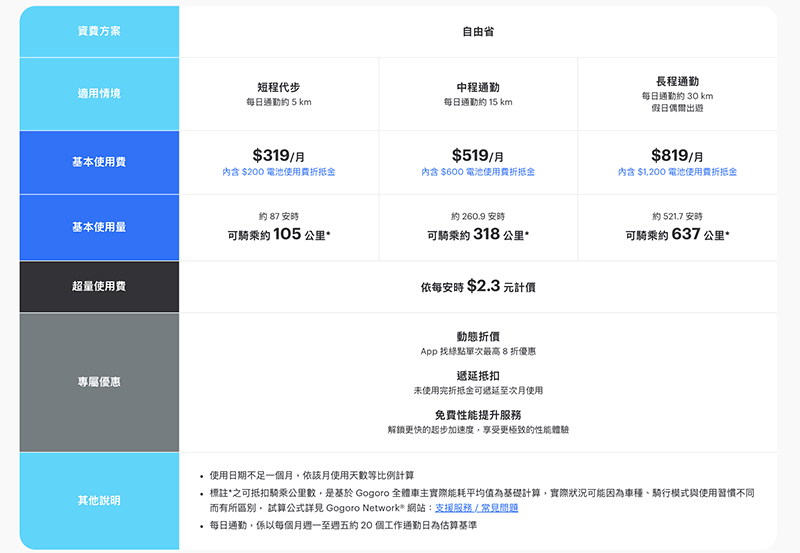
Task: Click the 專屬優惠 row header
Action: [x=99, y=382]
